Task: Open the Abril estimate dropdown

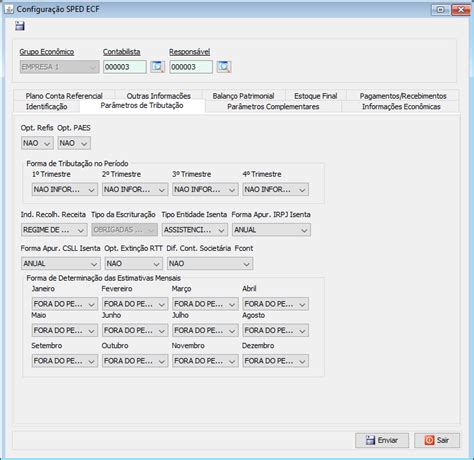Action: [276, 304]
